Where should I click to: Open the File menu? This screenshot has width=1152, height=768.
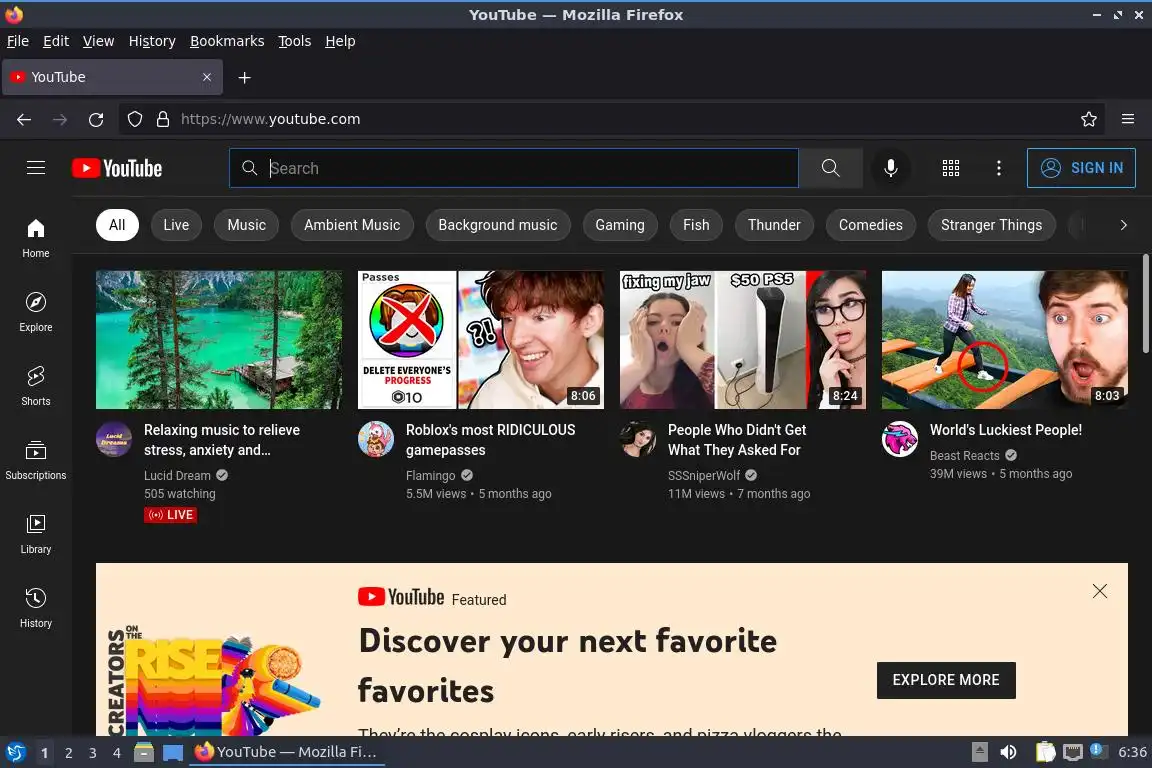click(18, 41)
